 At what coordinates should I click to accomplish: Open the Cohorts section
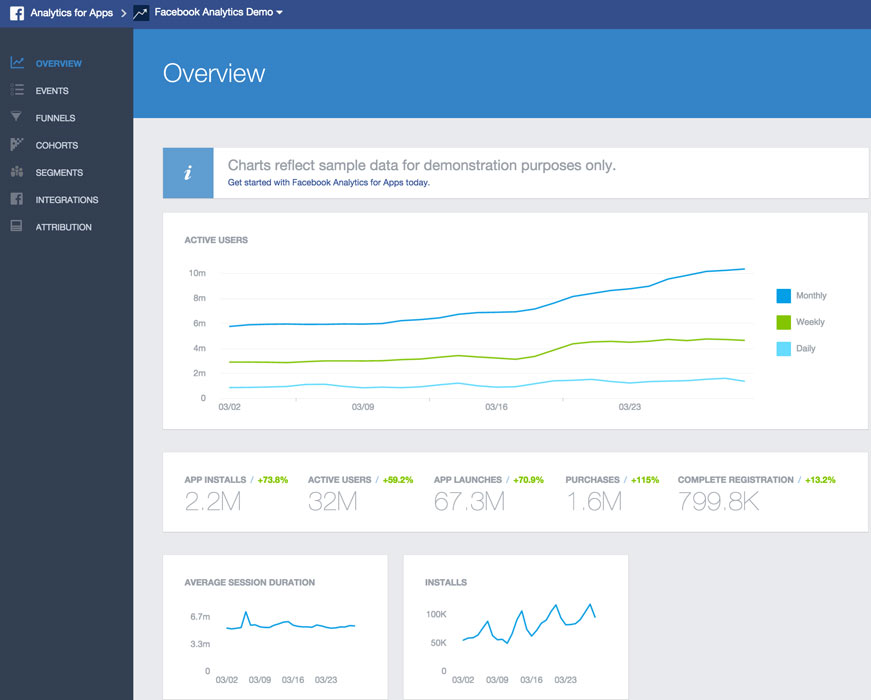tap(57, 145)
